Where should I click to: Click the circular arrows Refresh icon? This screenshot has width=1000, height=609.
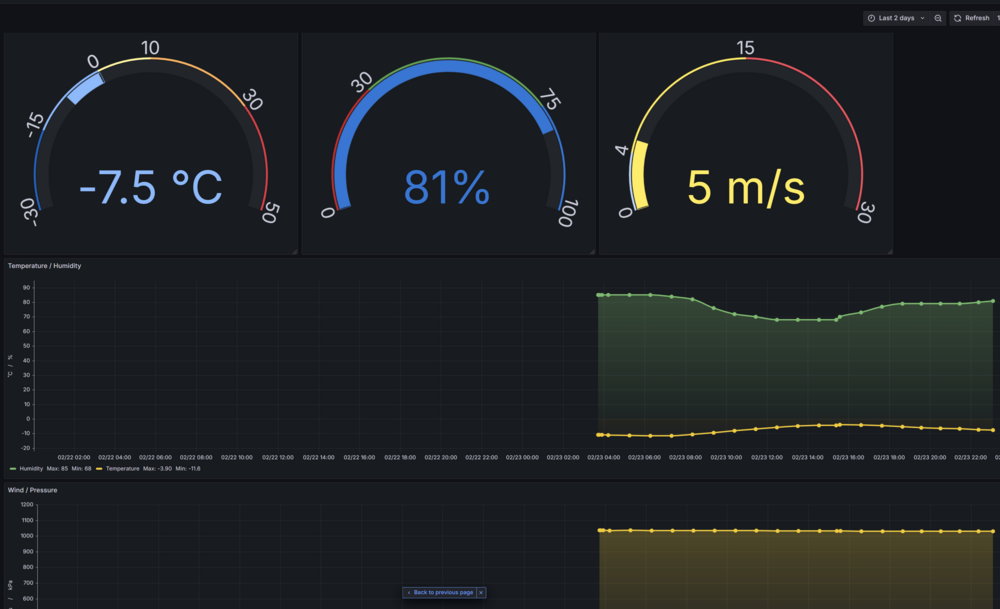957,18
